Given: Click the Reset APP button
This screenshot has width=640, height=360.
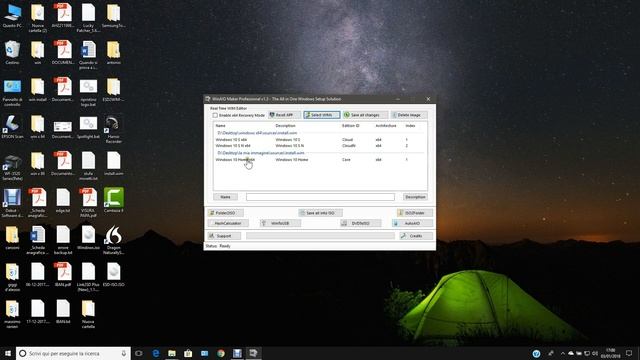Looking at the screenshot, I should click(x=284, y=115).
